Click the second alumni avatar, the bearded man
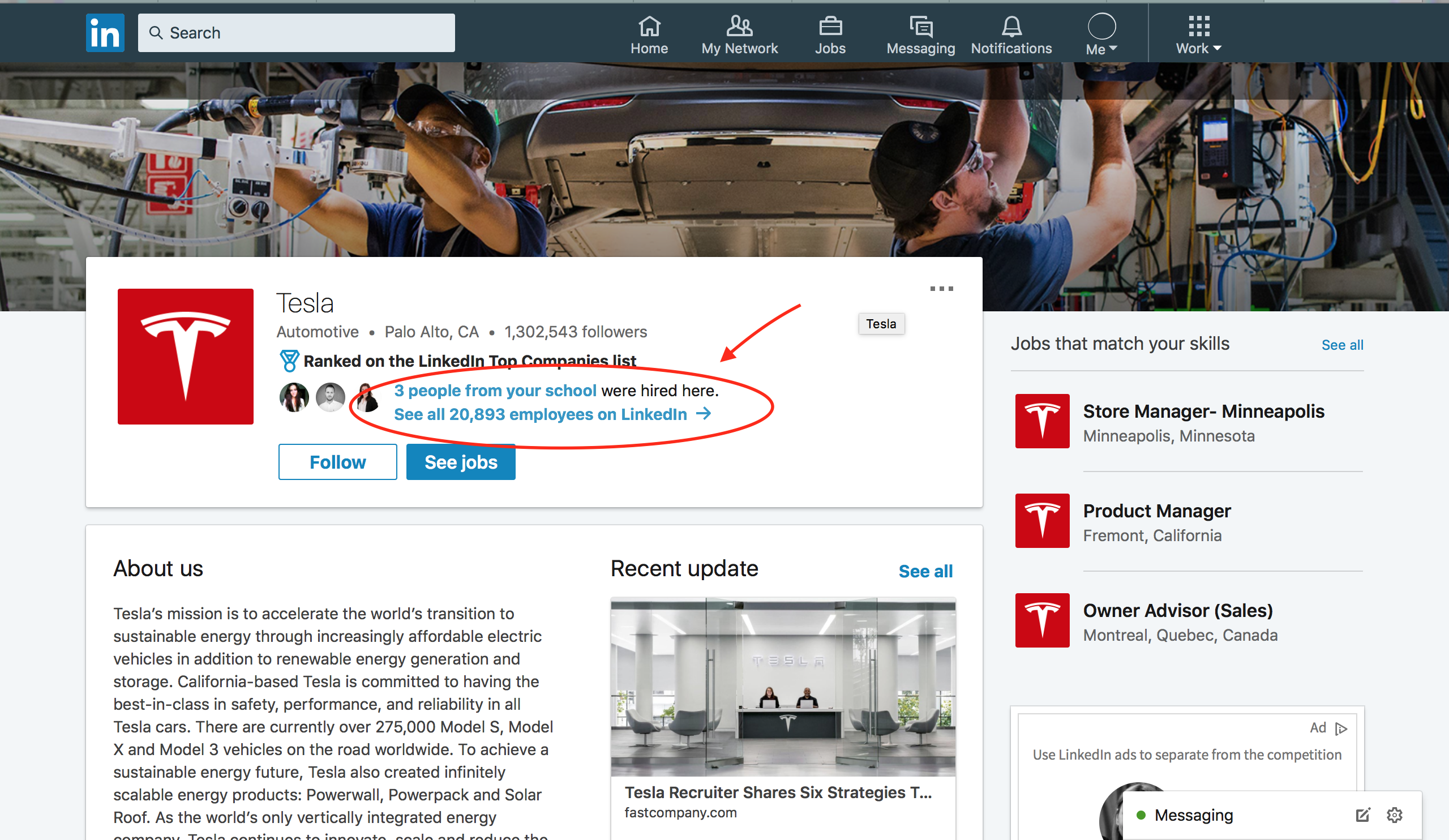 [331, 397]
